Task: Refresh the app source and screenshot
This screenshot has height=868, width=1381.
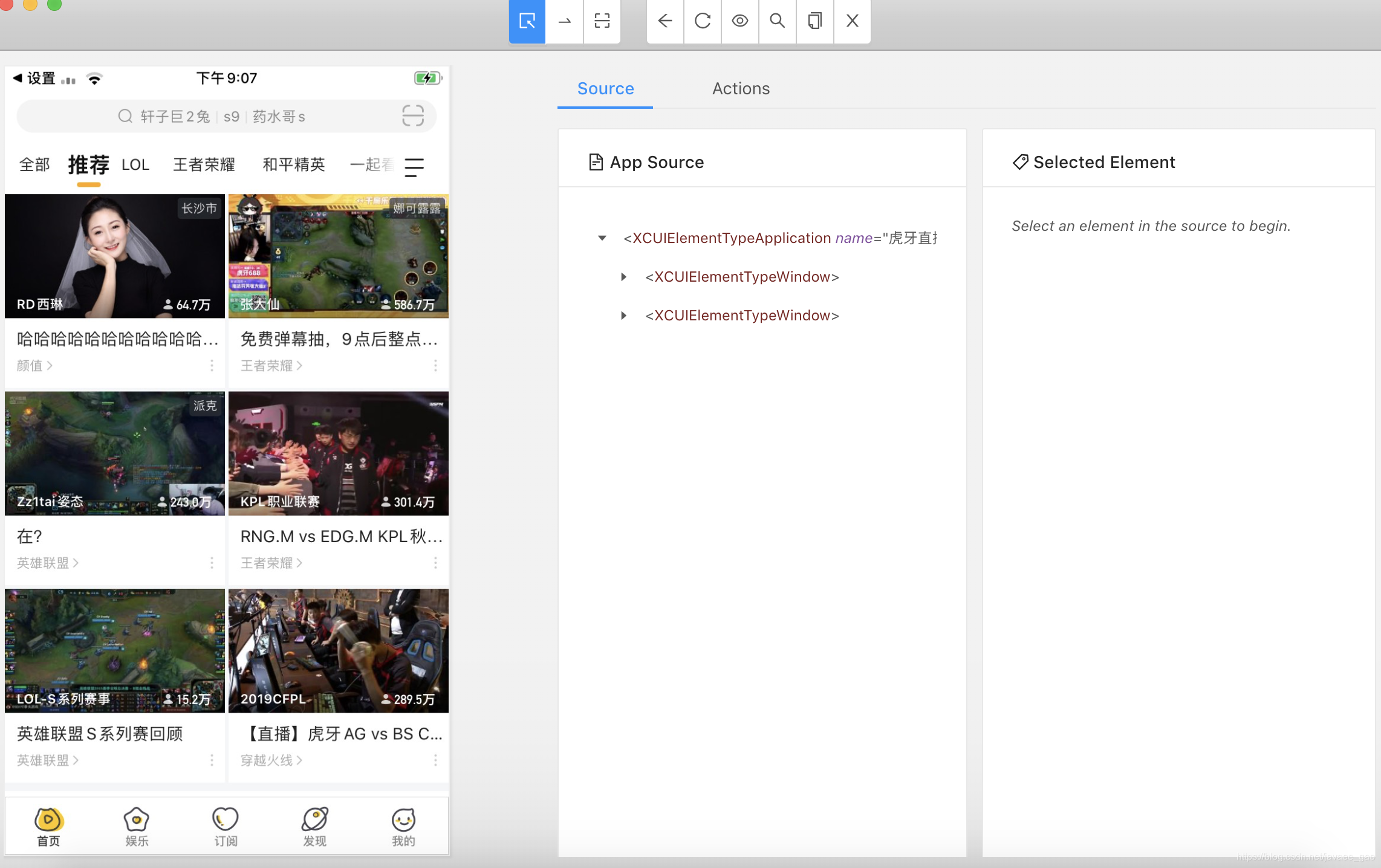Action: [703, 21]
